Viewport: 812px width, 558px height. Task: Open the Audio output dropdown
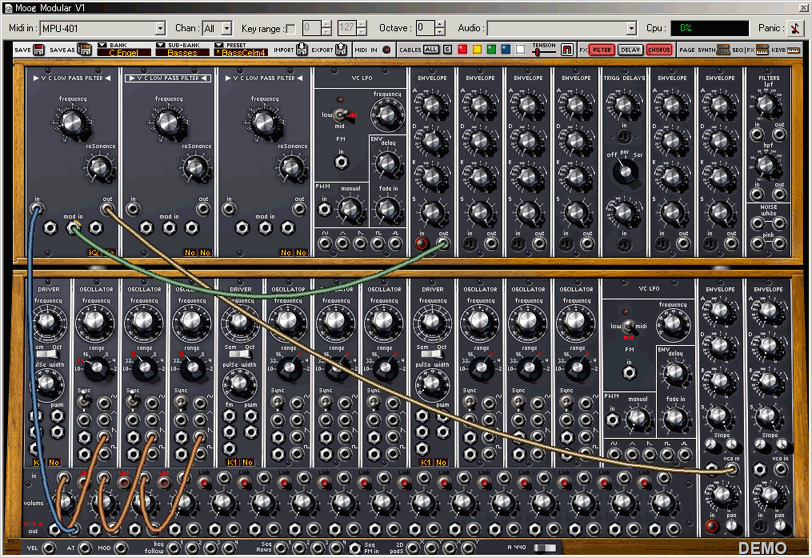pyautogui.click(x=631, y=28)
